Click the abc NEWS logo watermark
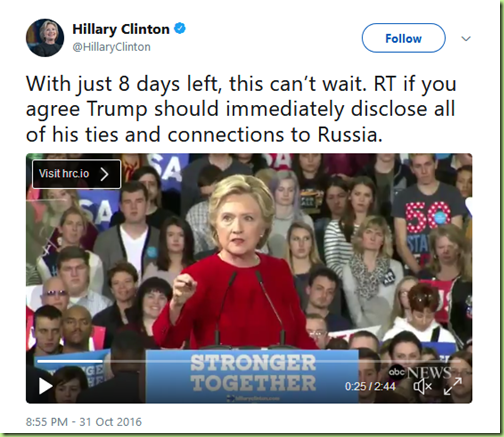504x437 pixels. [419, 372]
